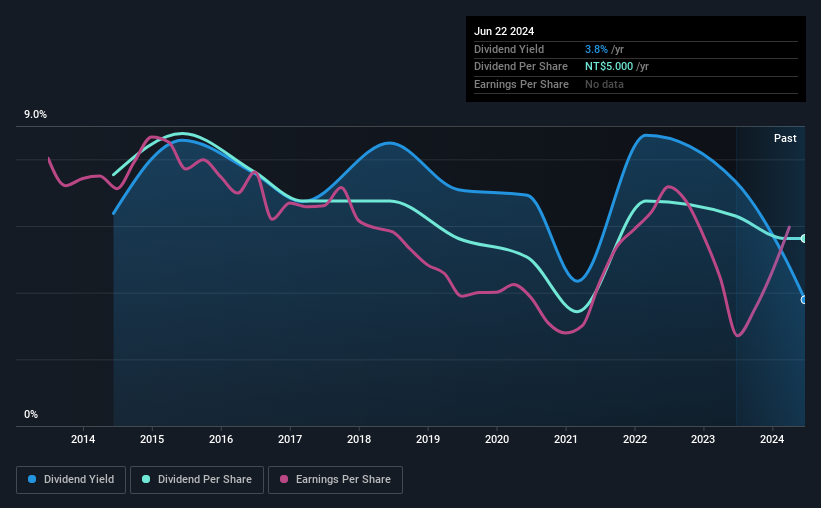Click the 2019 x-axis label
Screen dimensions: 821x508
pos(428,439)
